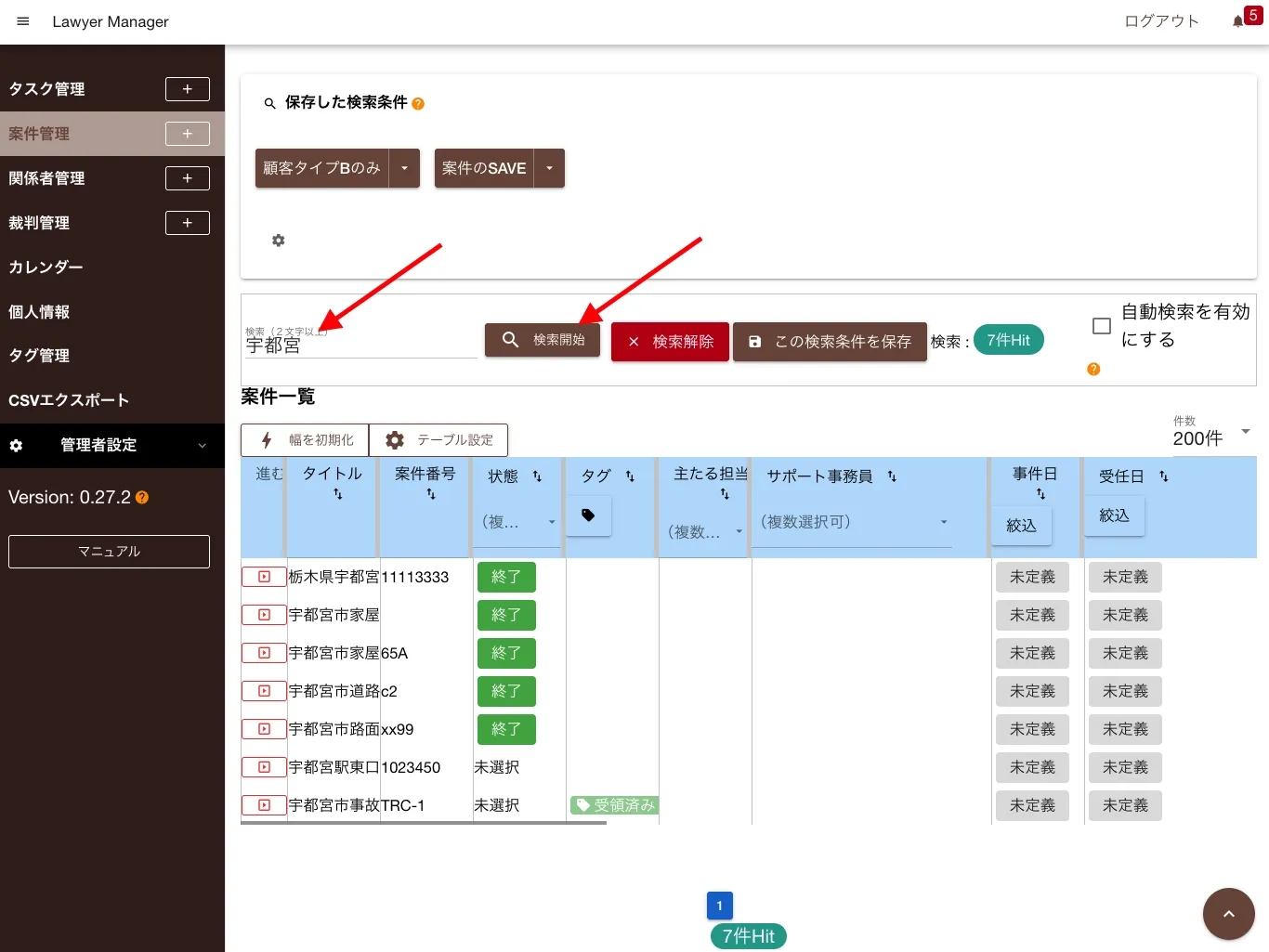Click the 検索開始 button
Image resolution: width=1269 pixels, height=952 pixels.
(543, 340)
